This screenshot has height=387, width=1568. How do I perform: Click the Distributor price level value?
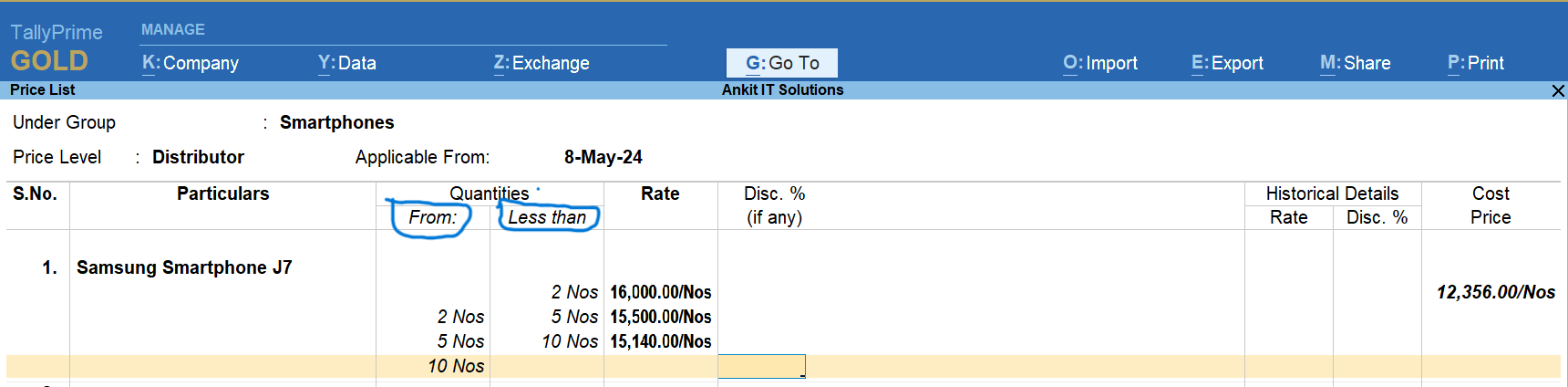pos(198,157)
